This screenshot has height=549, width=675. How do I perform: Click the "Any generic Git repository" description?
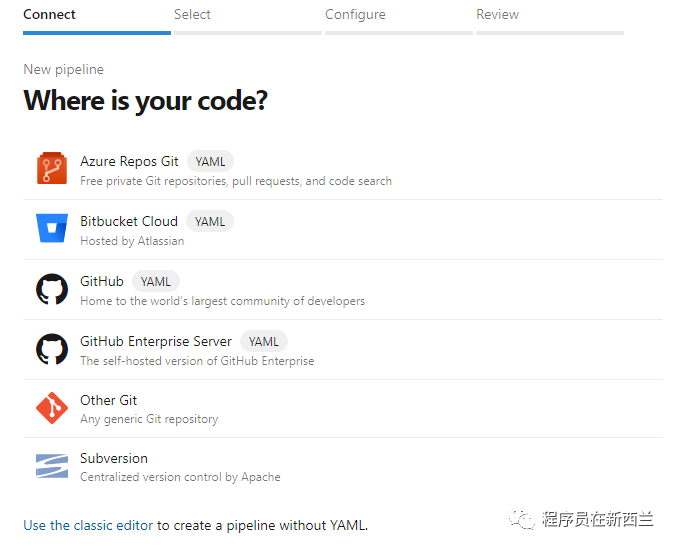pos(149,419)
